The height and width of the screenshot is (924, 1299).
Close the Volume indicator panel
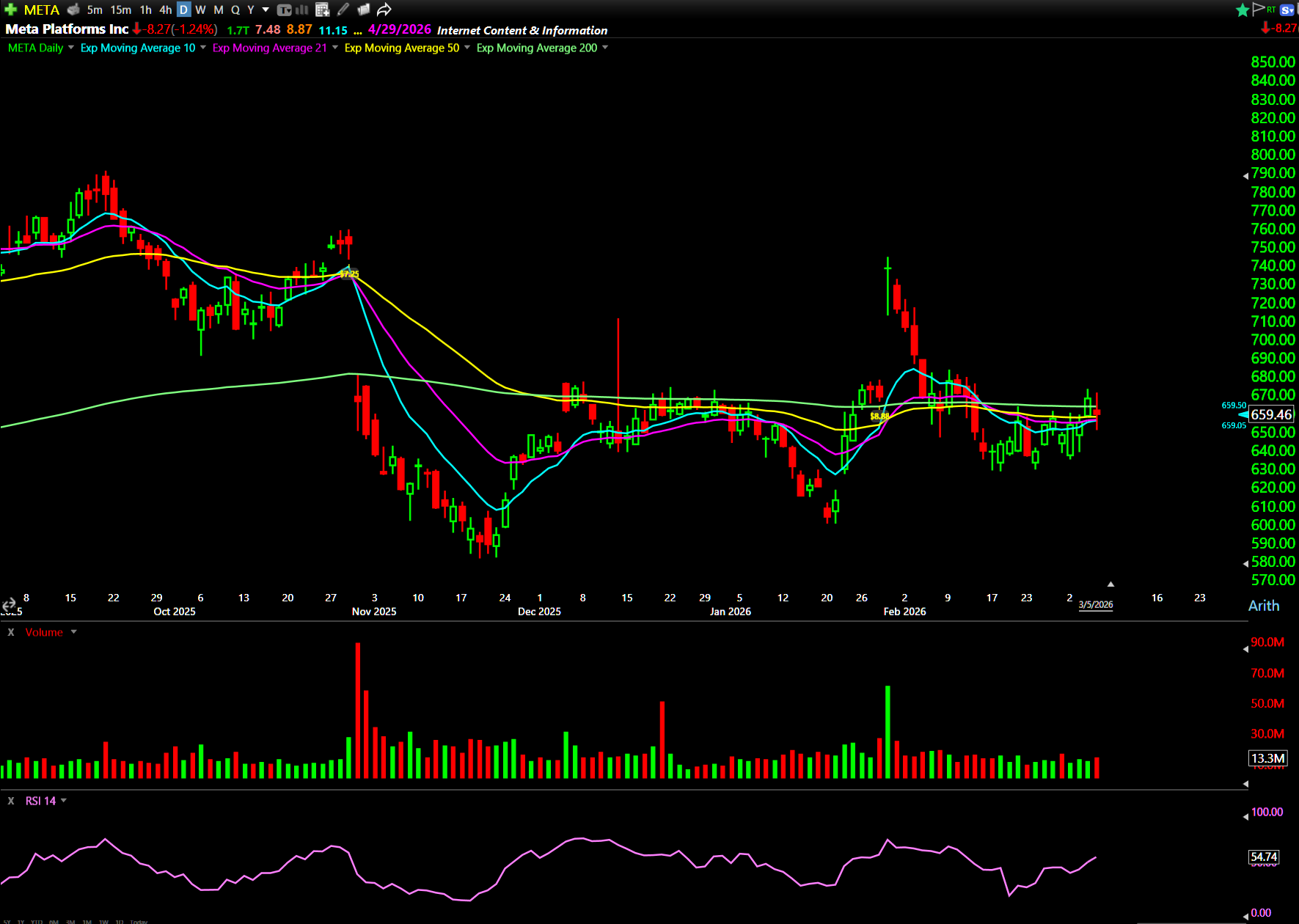click(11, 632)
